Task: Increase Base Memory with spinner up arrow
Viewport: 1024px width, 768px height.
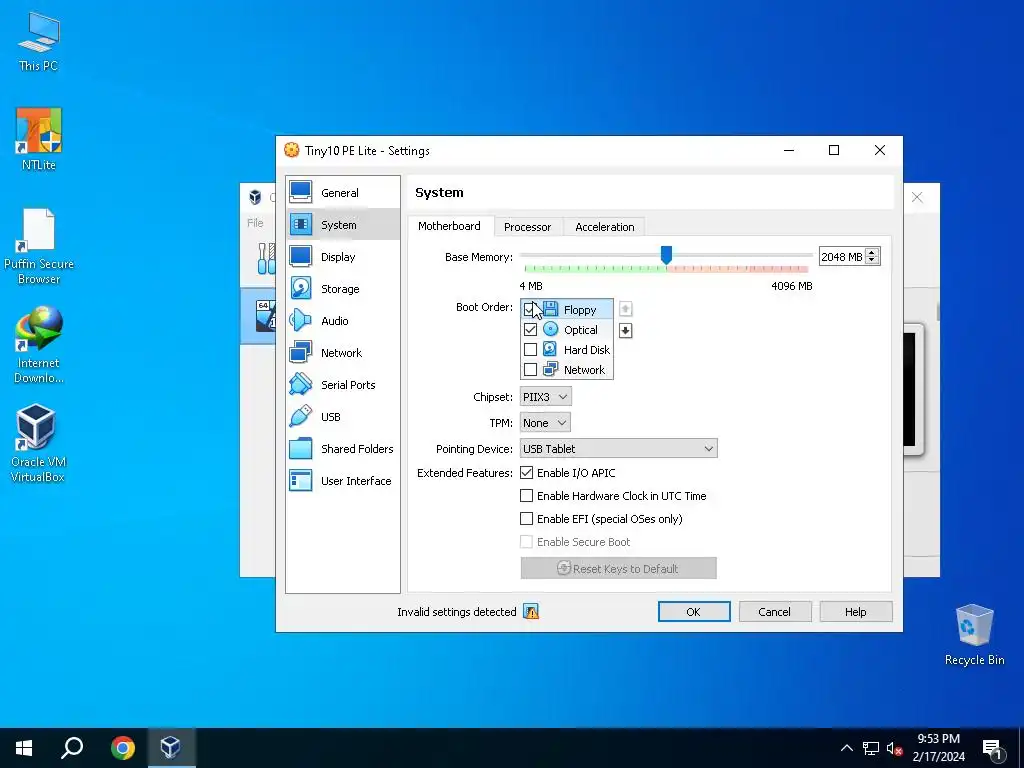Action: (x=872, y=252)
